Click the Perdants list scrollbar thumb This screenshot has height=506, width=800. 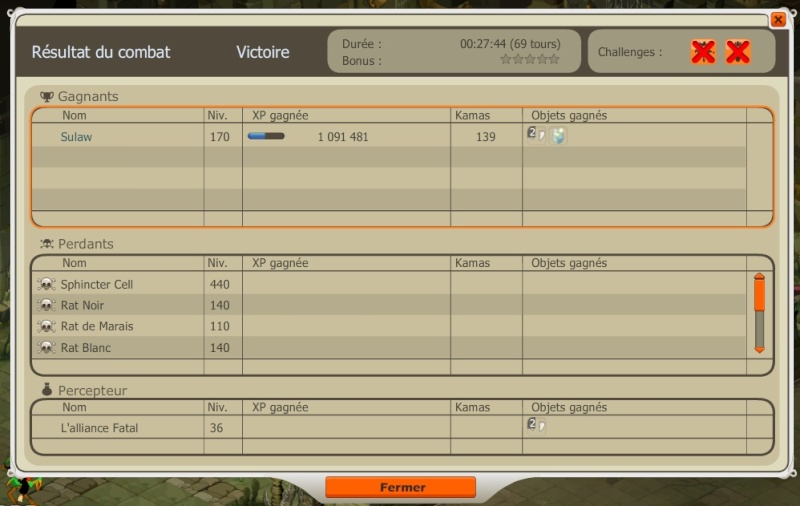(x=759, y=295)
